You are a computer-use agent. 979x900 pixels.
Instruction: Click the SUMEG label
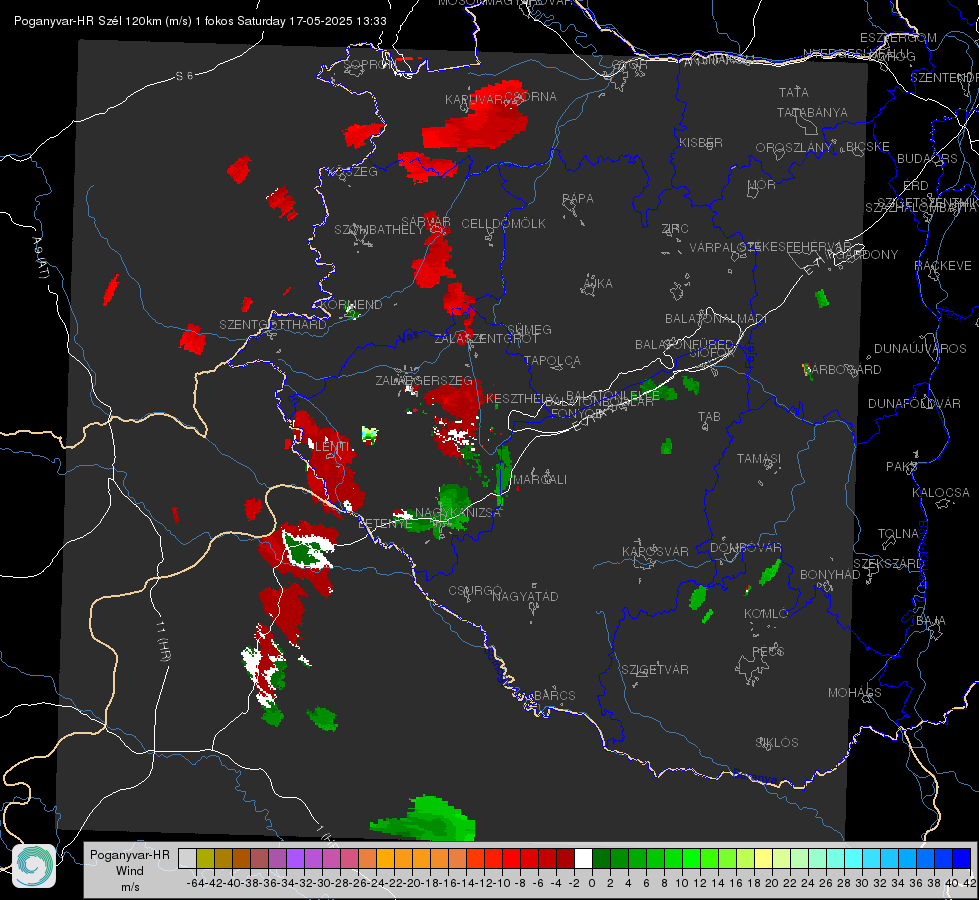click(x=529, y=330)
